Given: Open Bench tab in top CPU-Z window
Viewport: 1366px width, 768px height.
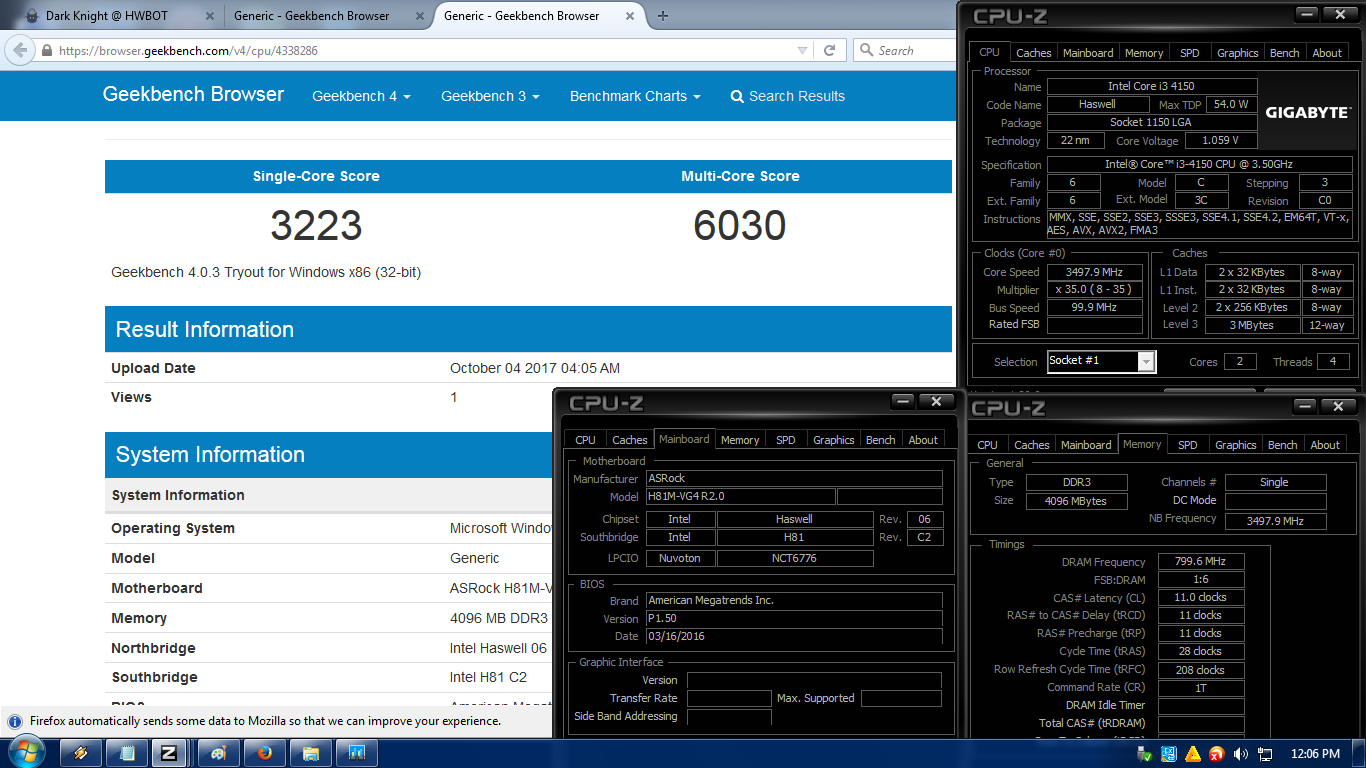Looking at the screenshot, I should (x=1285, y=53).
